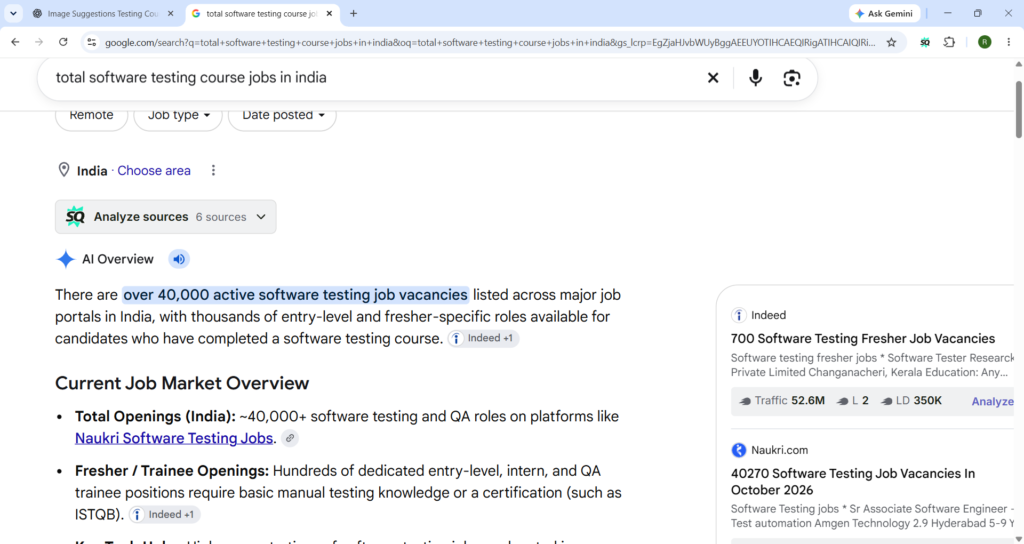Click the link icon after Naukri Software Testing Jobs

tap(290, 438)
